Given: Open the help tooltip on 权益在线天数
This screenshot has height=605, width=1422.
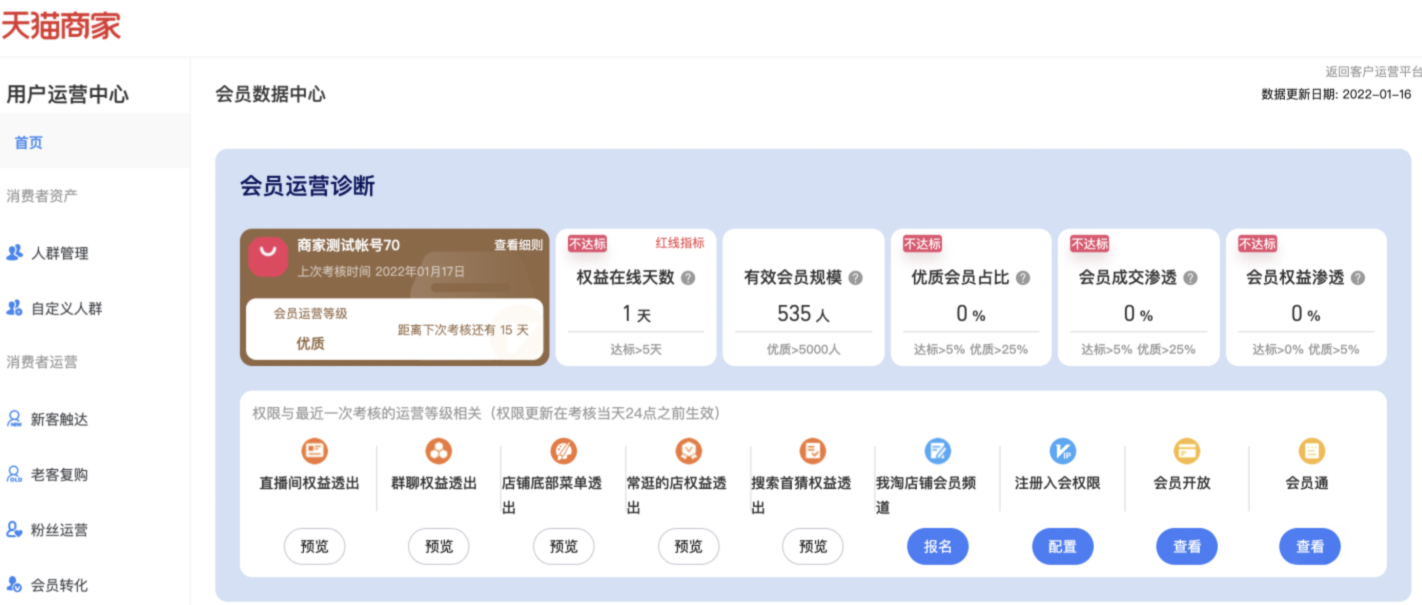Looking at the screenshot, I should [x=687, y=279].
